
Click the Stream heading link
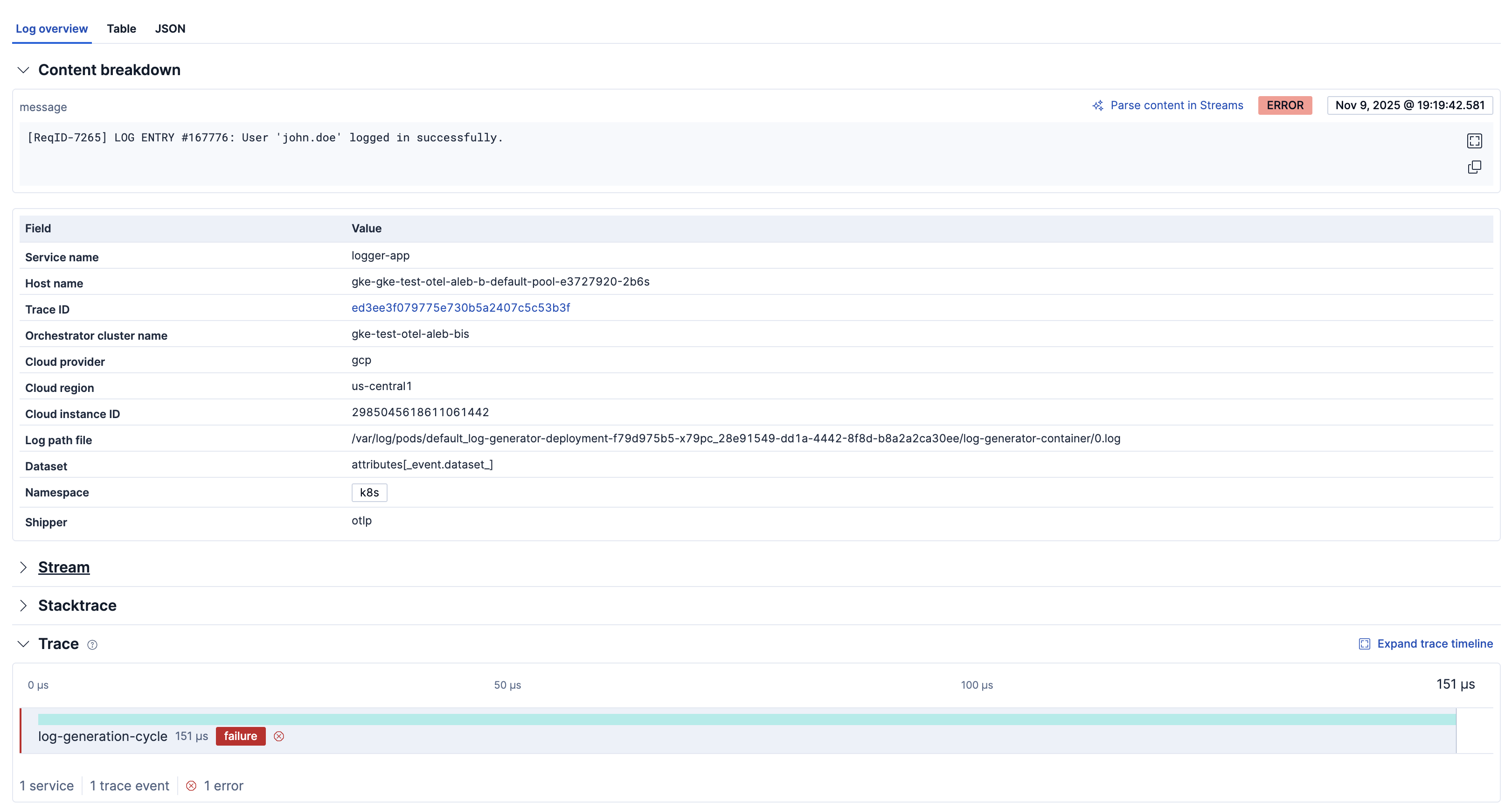(64, 567)
